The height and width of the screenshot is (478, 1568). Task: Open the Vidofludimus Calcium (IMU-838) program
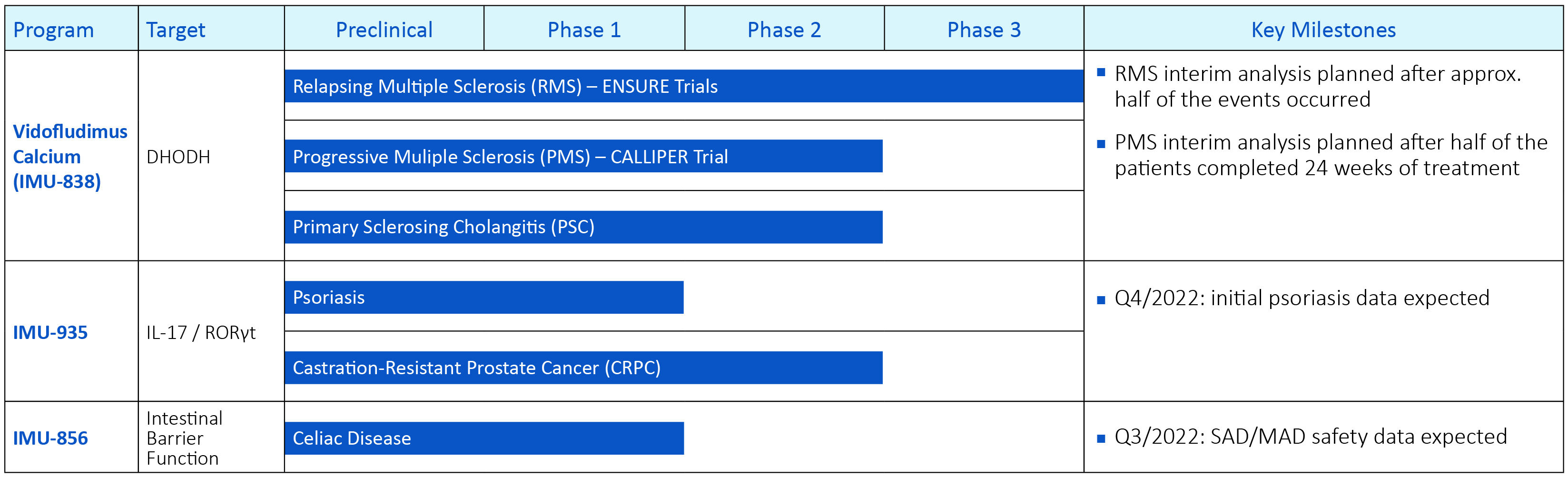[70, 157]
